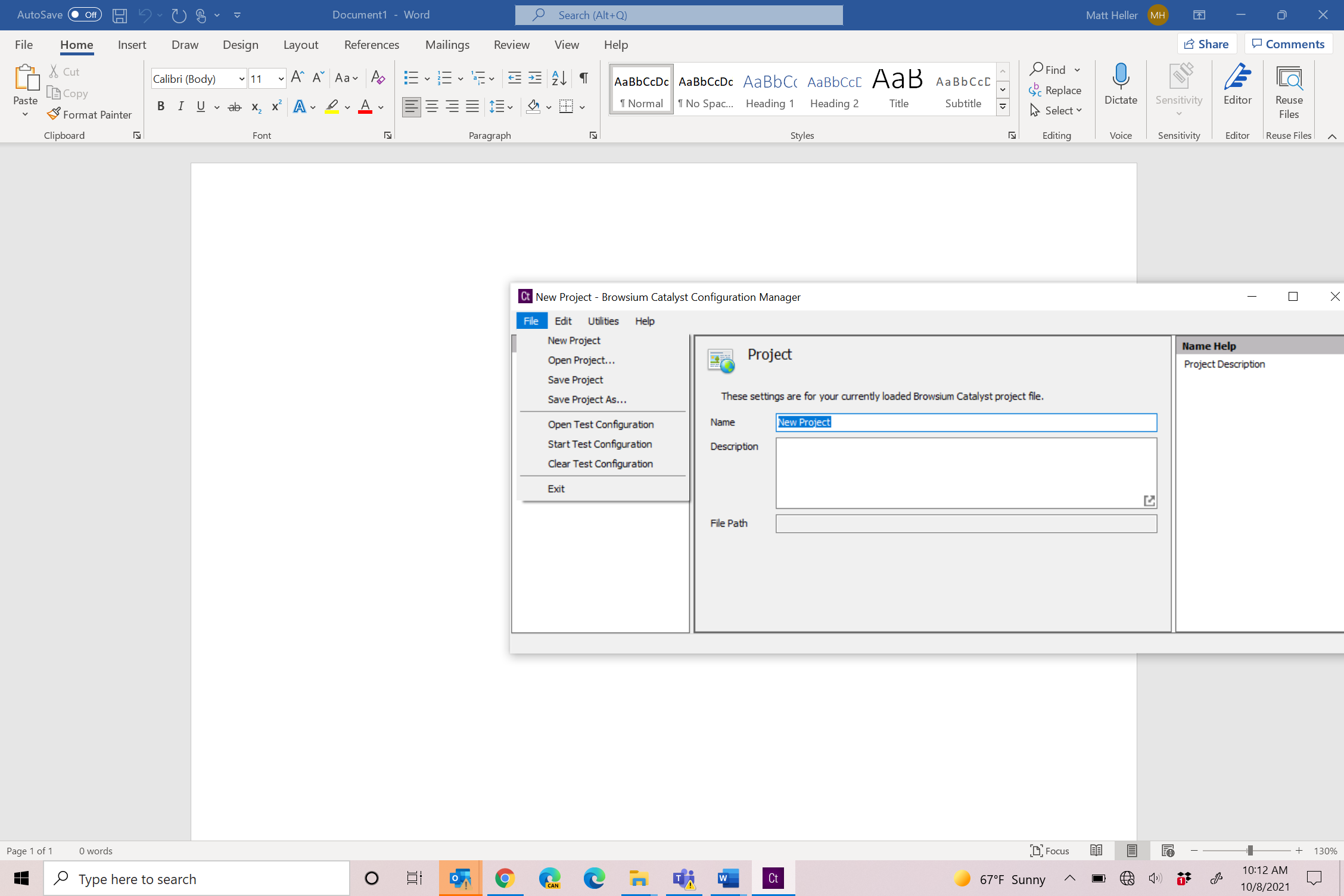Click the Sort paragraph icon
Image resolution: width=1344 pixels, height=896 pixels.
coord(559,78)
